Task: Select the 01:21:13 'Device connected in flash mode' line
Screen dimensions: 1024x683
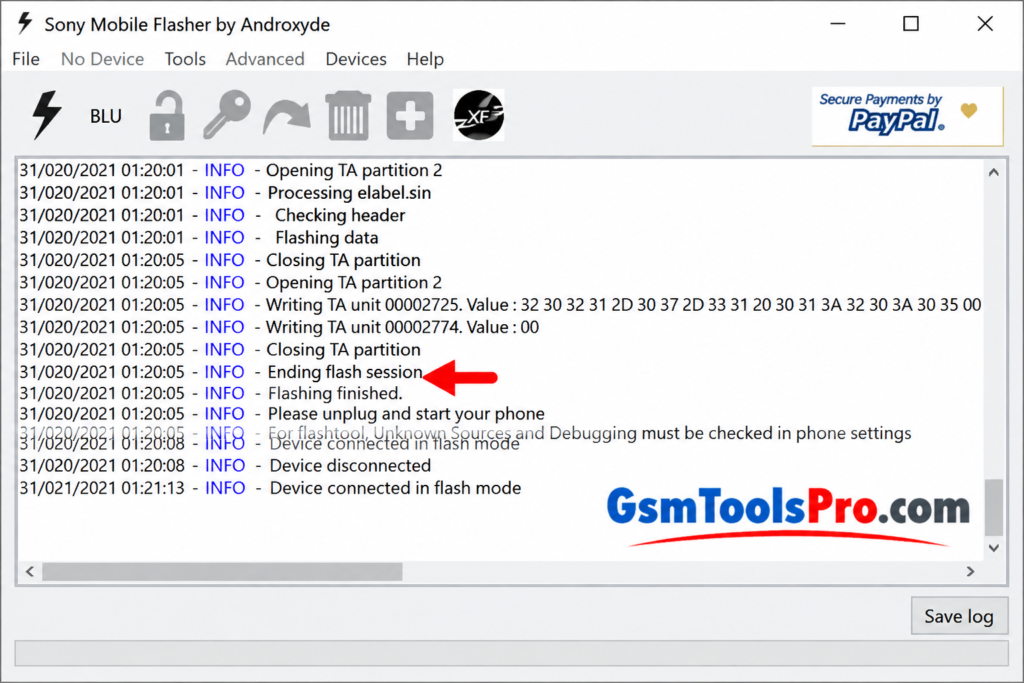Action: 270,488
